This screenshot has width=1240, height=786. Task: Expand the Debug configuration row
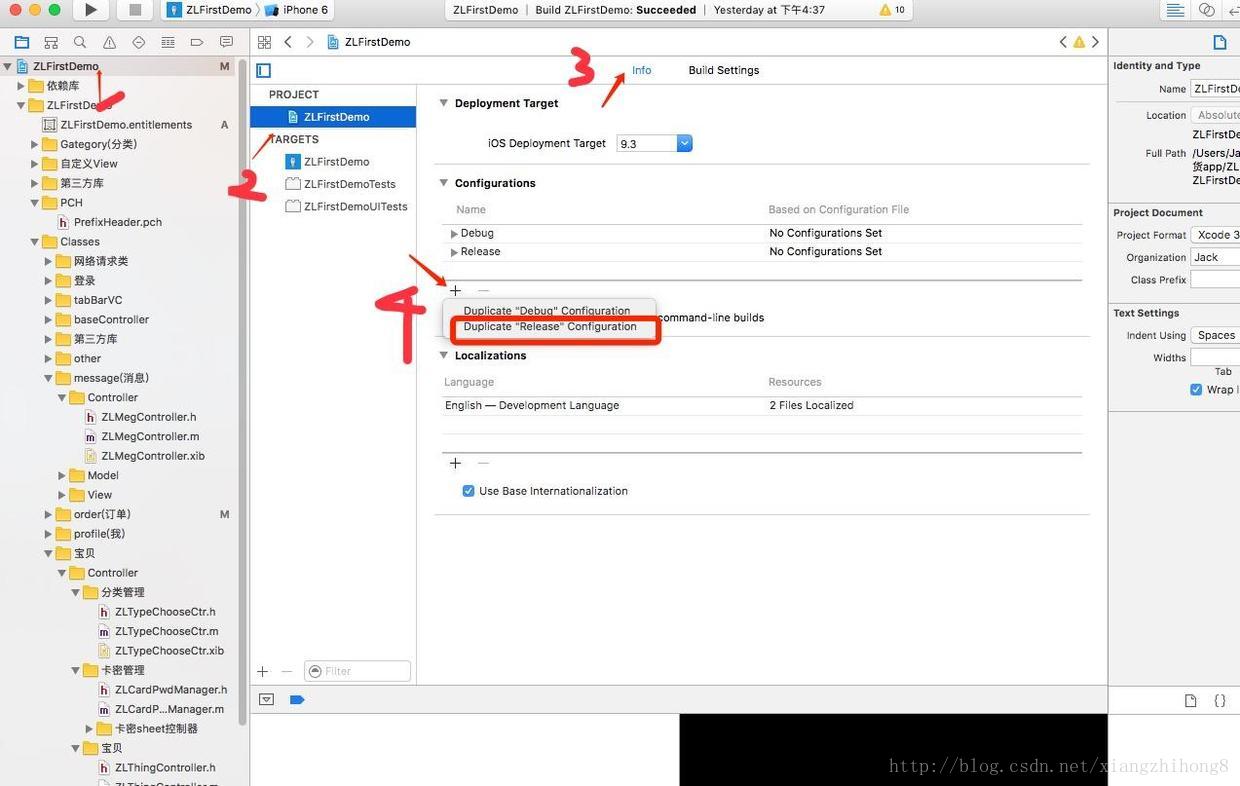click(454, 234)
